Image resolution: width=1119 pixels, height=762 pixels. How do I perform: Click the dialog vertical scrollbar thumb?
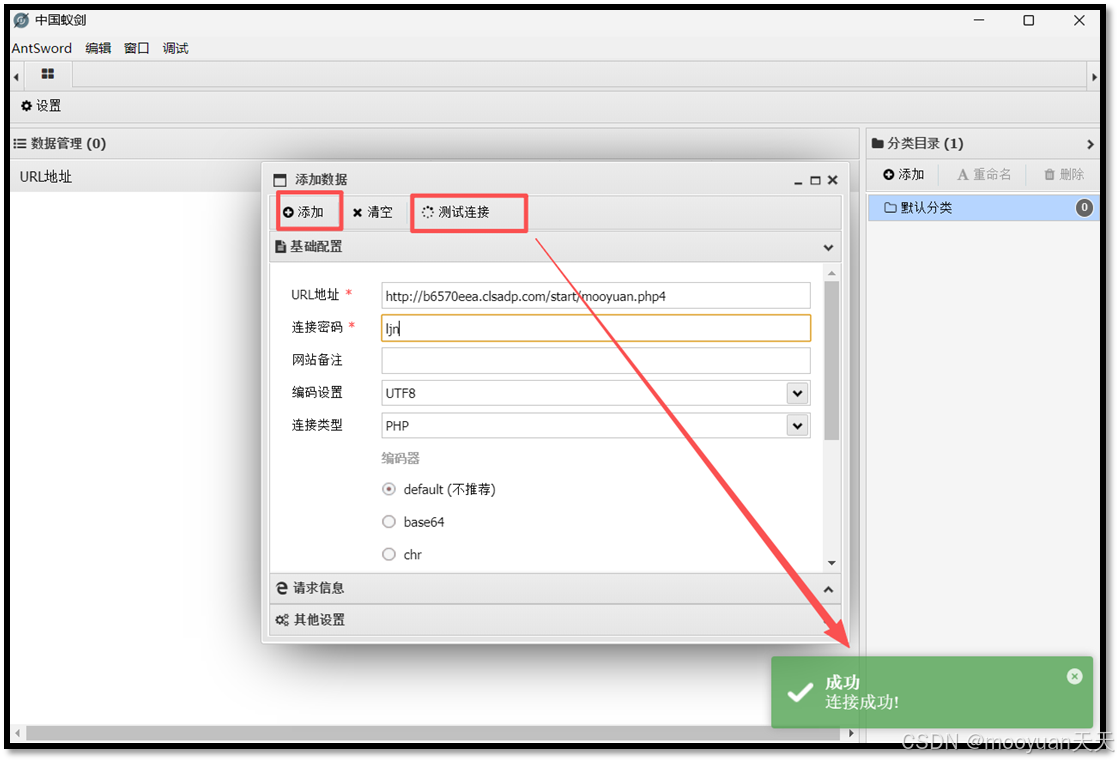click(x=831, y=360)
